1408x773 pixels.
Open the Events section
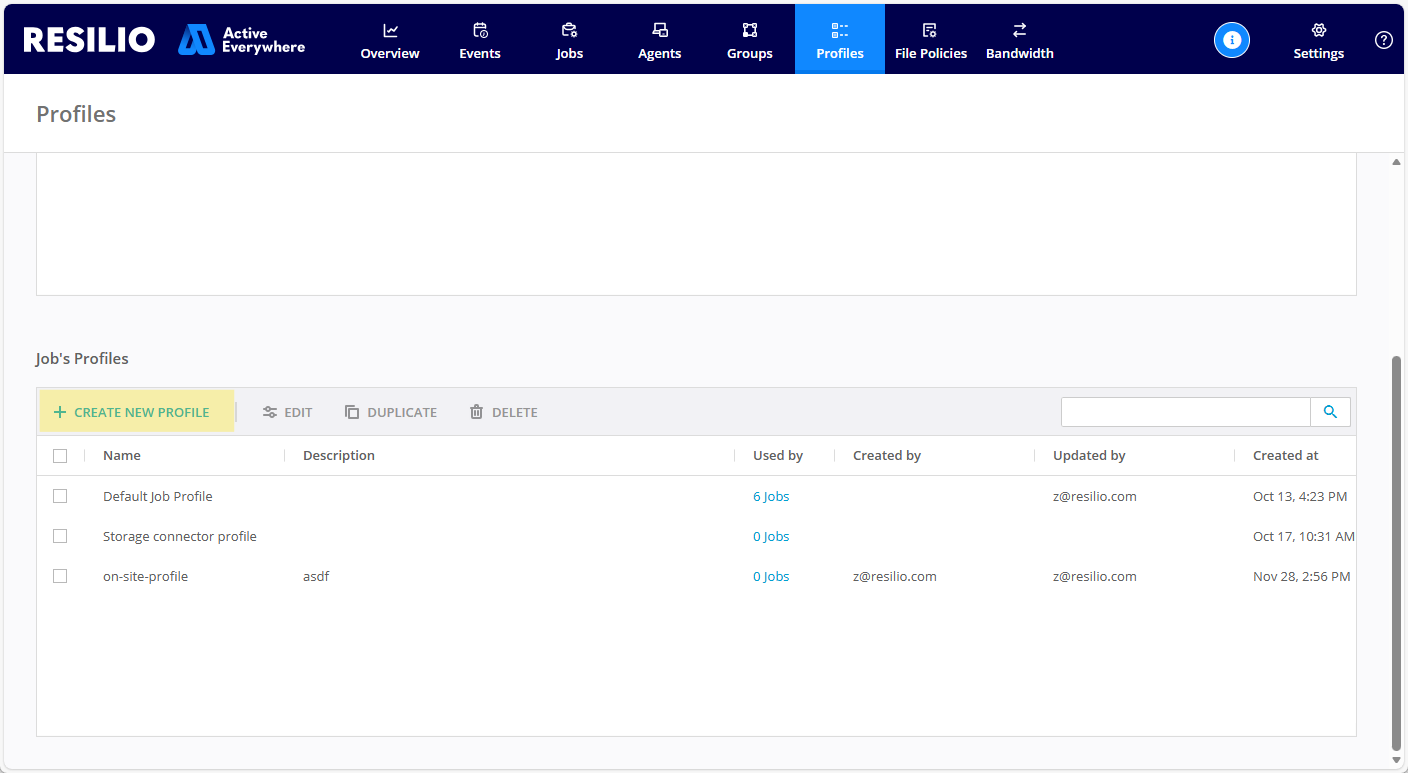[x=479, y=40]
